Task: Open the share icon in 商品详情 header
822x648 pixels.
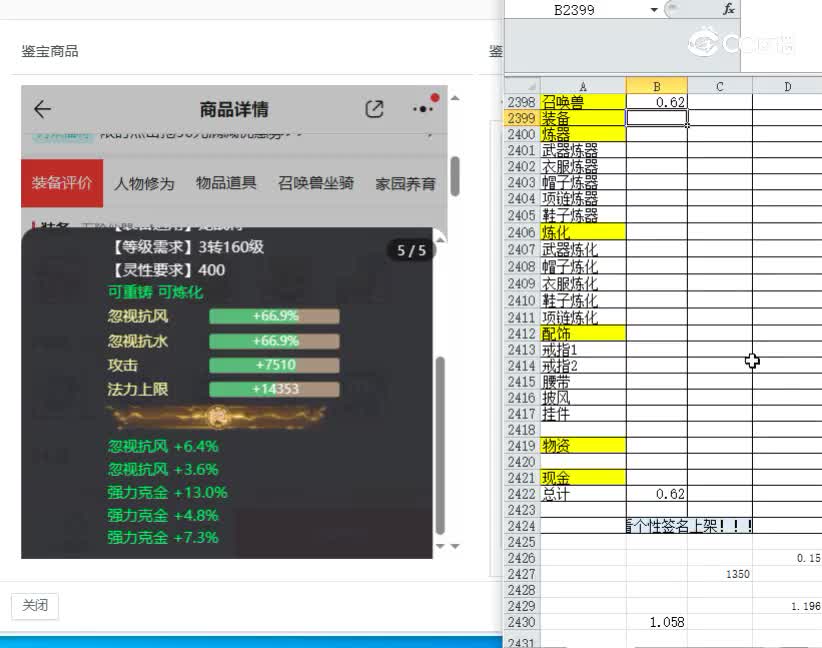Action: click(x=374, y=109)
